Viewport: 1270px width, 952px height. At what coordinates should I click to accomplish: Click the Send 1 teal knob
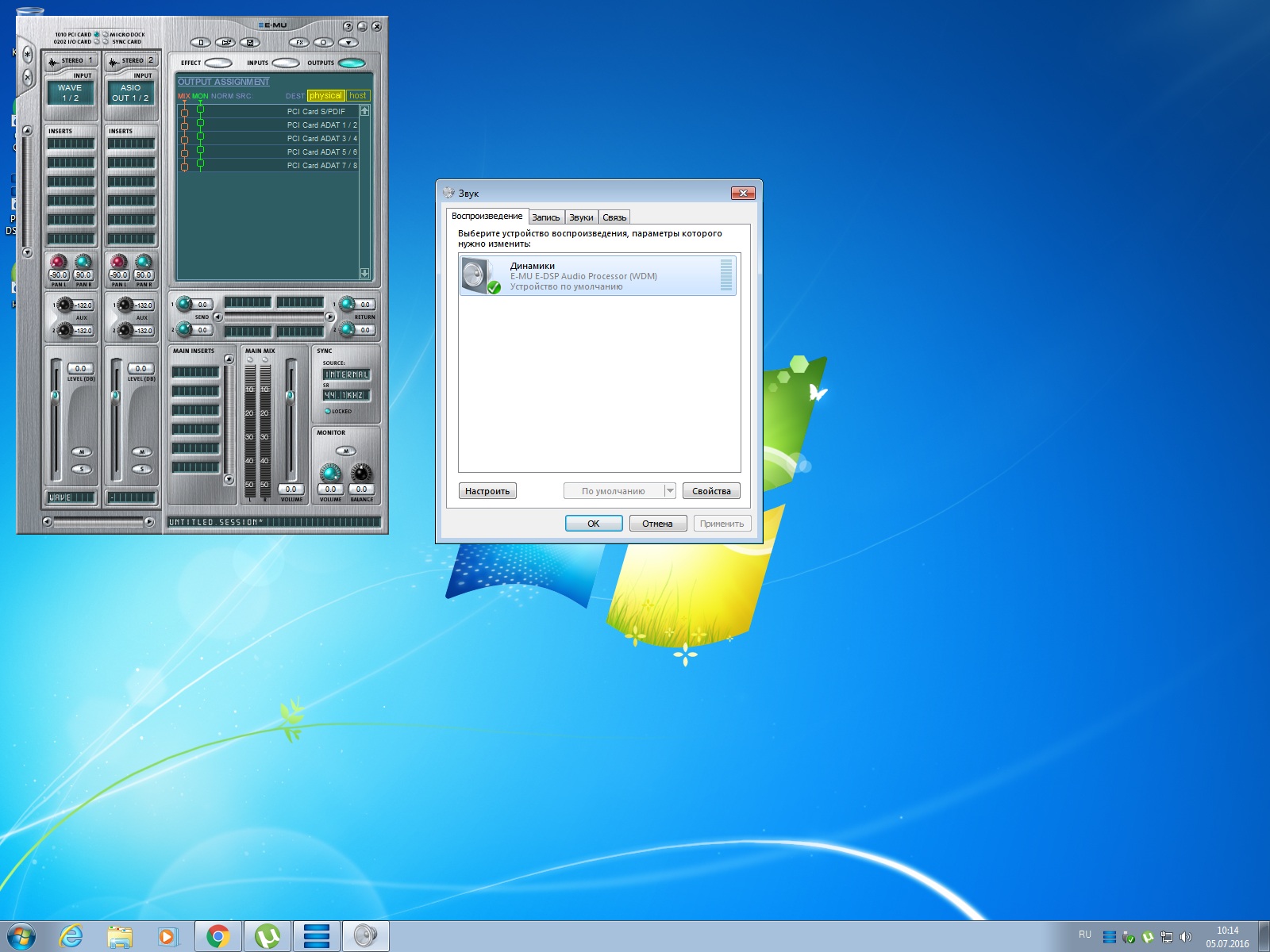(184, 304)
